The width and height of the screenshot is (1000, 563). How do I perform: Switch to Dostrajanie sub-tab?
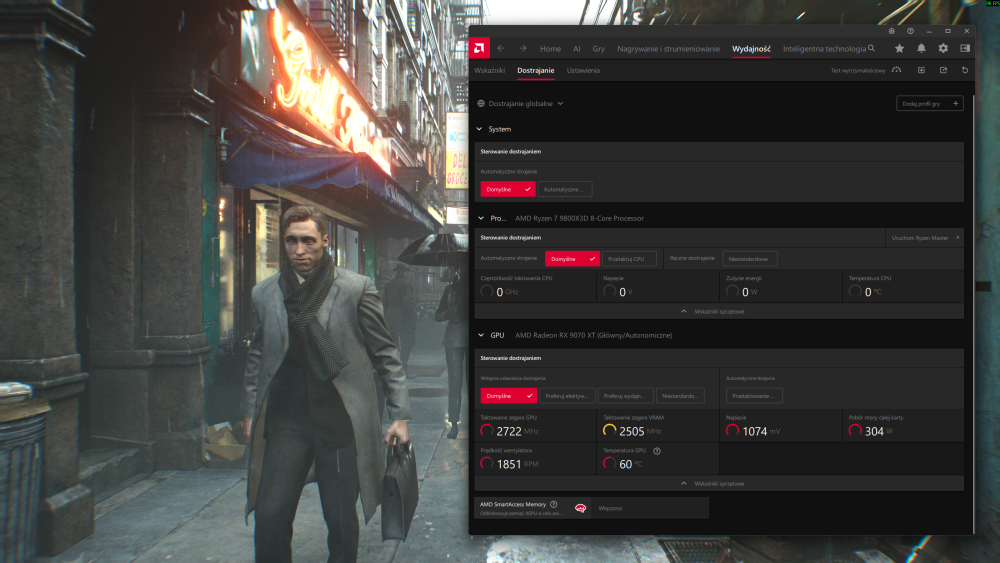(536, 70)
